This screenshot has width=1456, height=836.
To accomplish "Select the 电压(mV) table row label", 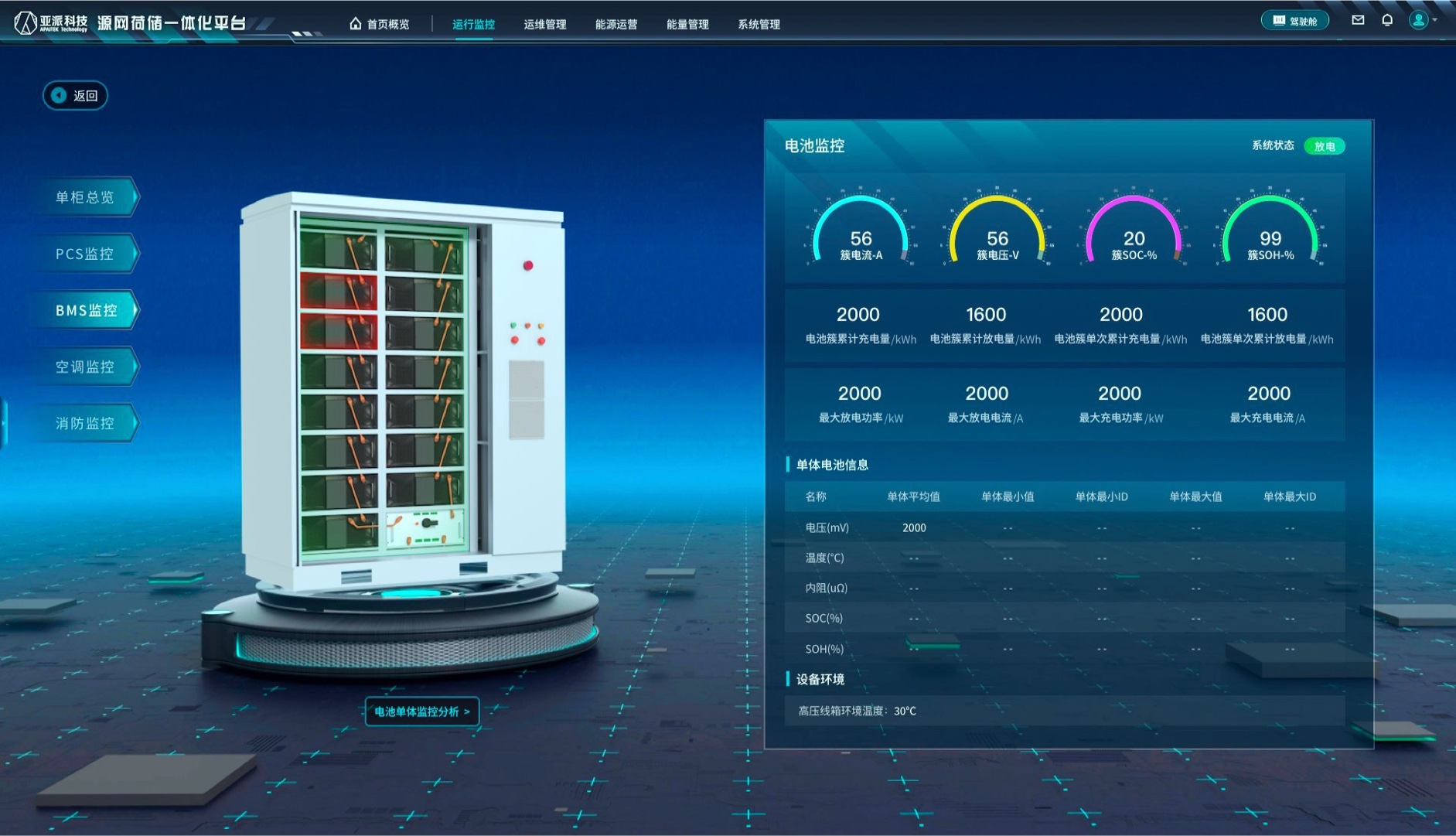I will click(827, 527).
